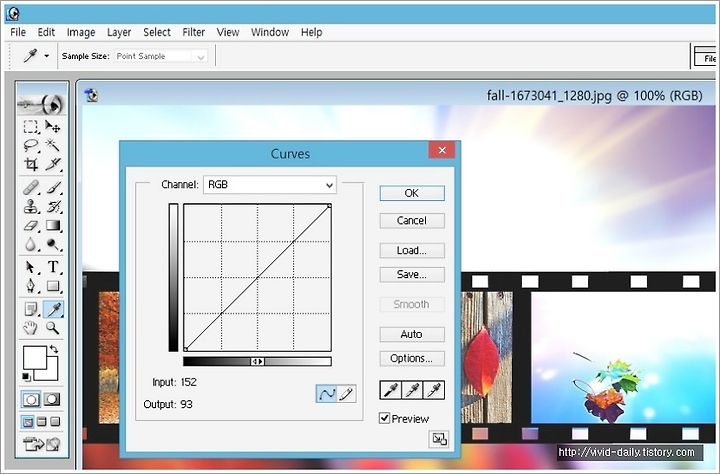Open the File menu
This screenshot has width=720, height=474.
tap(18, 32)
